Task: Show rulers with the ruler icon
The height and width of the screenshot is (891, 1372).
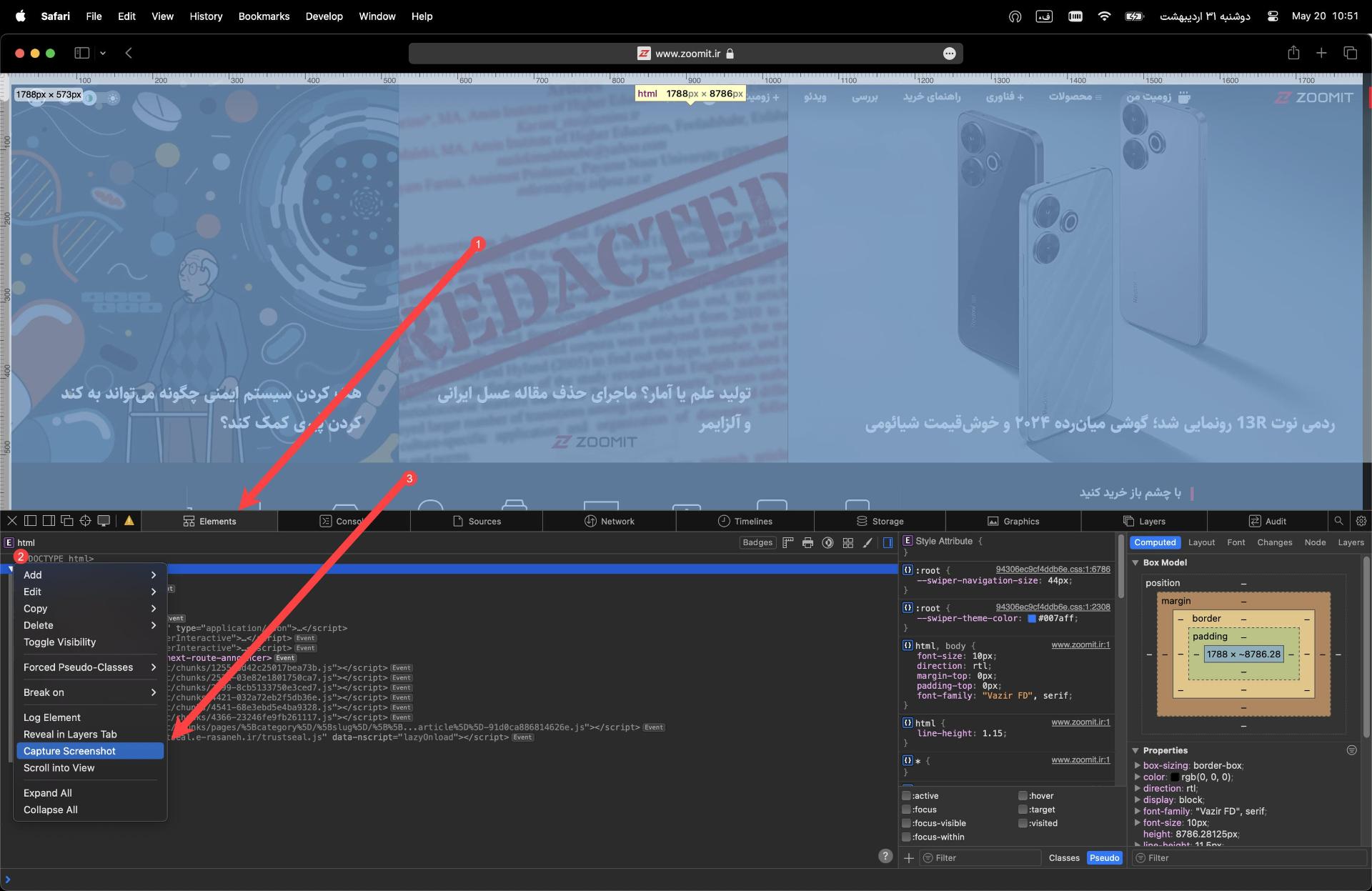Action: [x=788, y=543]
